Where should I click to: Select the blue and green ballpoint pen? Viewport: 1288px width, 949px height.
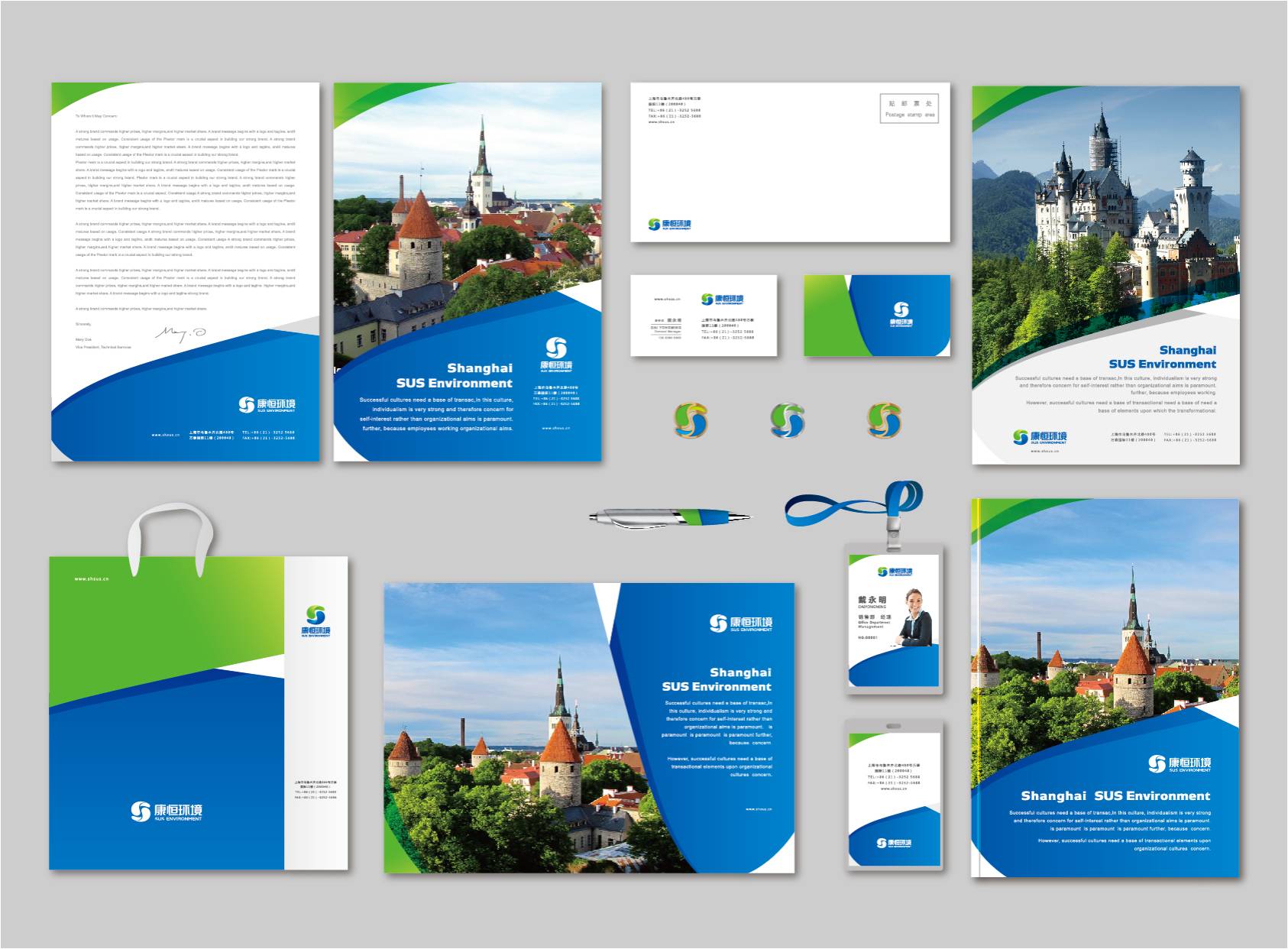coord(669,518)
